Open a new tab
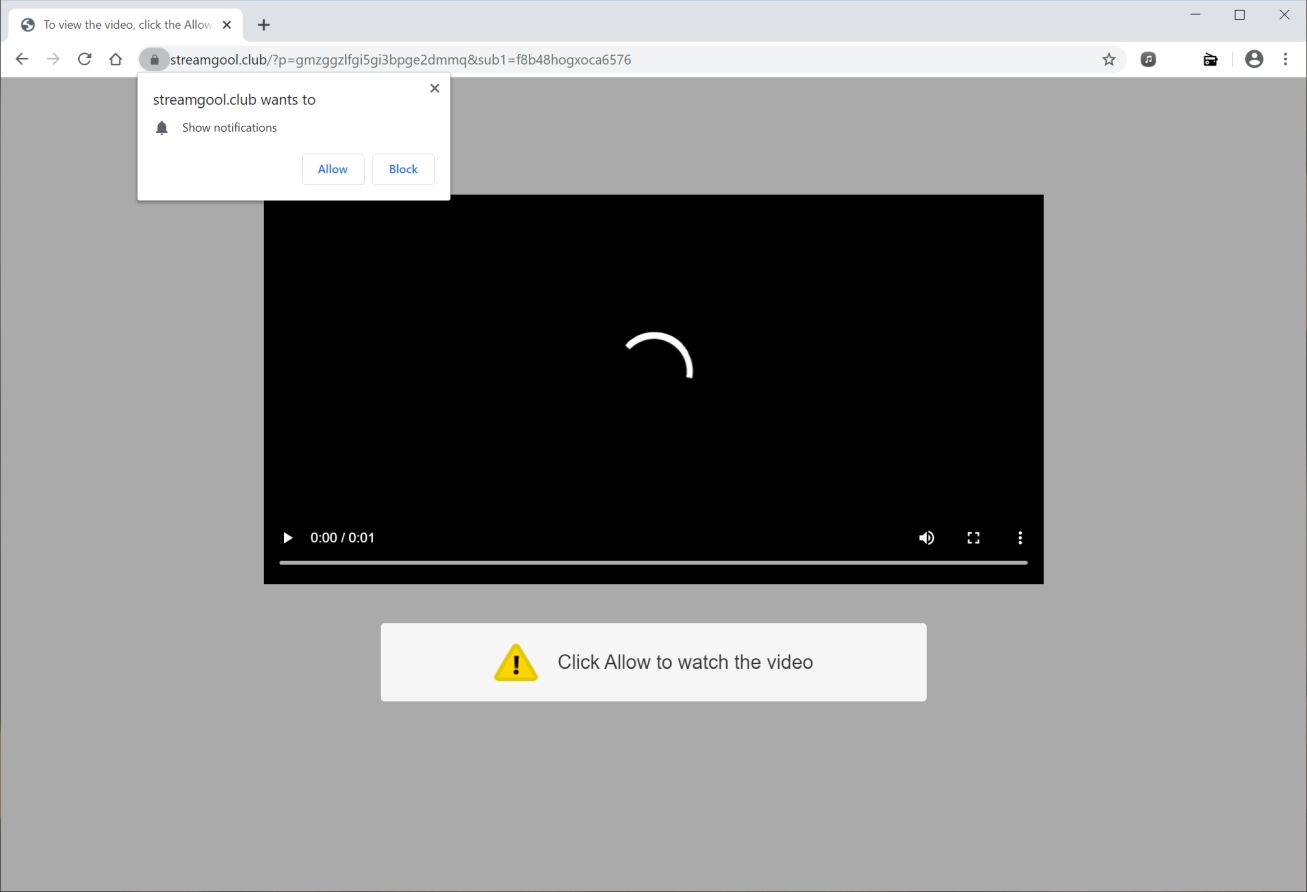This screenshot has width=1307, height=892. coord(264,25)
